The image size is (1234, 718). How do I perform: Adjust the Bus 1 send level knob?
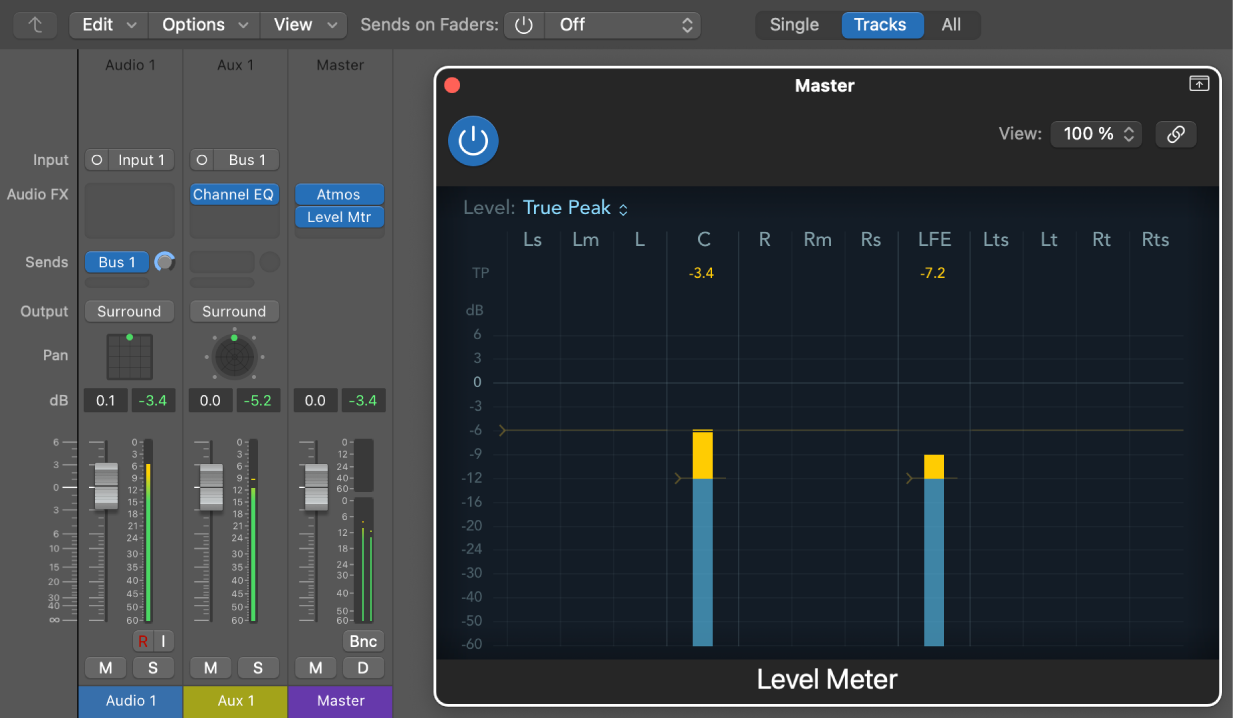click(165, 263)
